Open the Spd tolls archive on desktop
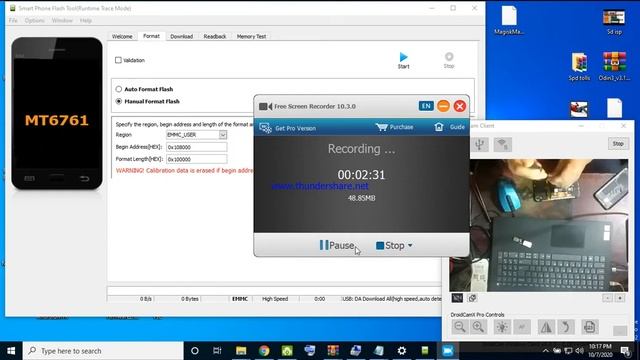 [x=579, y=67]
